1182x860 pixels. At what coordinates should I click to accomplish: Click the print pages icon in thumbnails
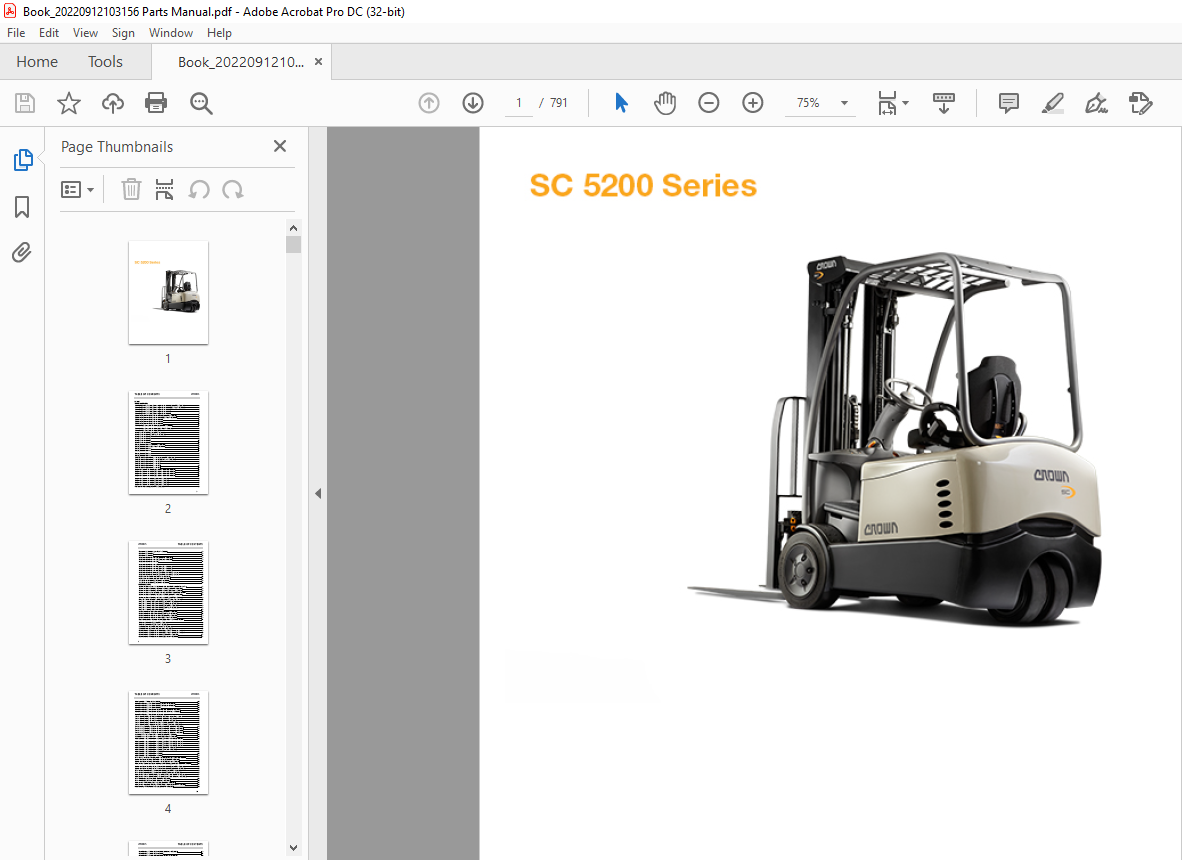click(x=164, y=189)
